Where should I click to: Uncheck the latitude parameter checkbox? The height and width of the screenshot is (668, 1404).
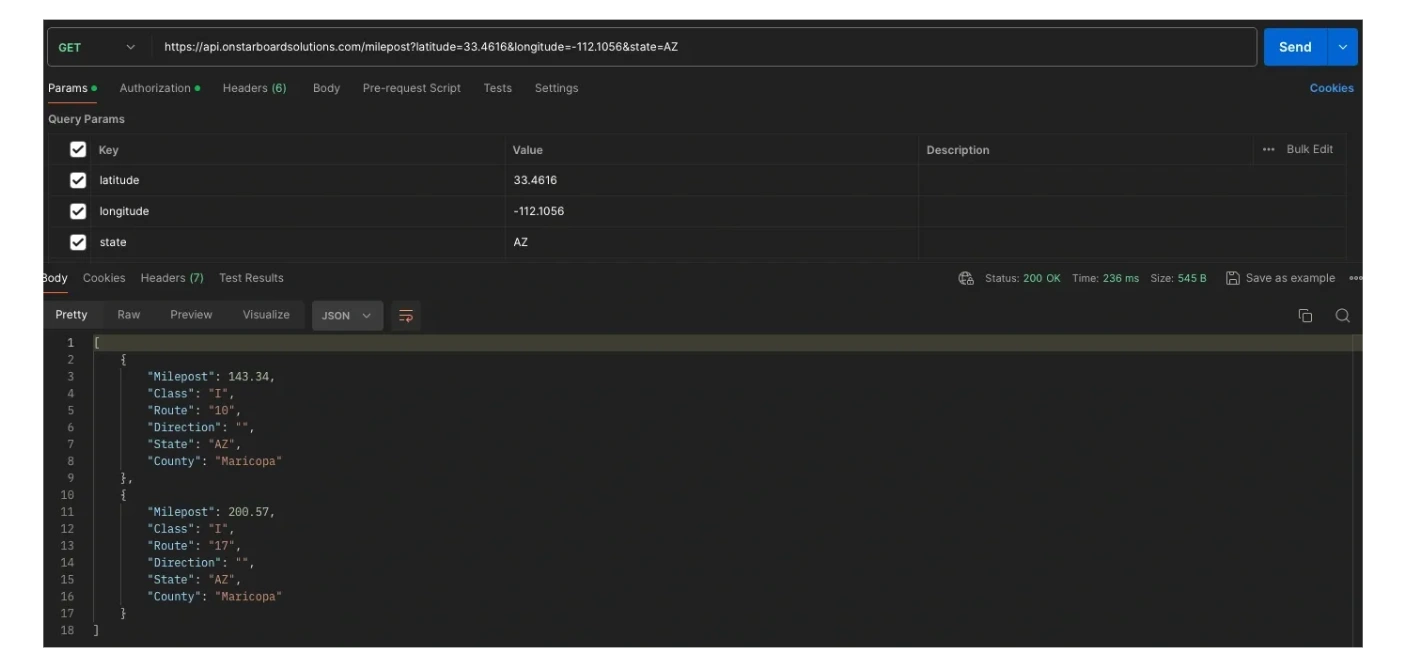(78, 181)
